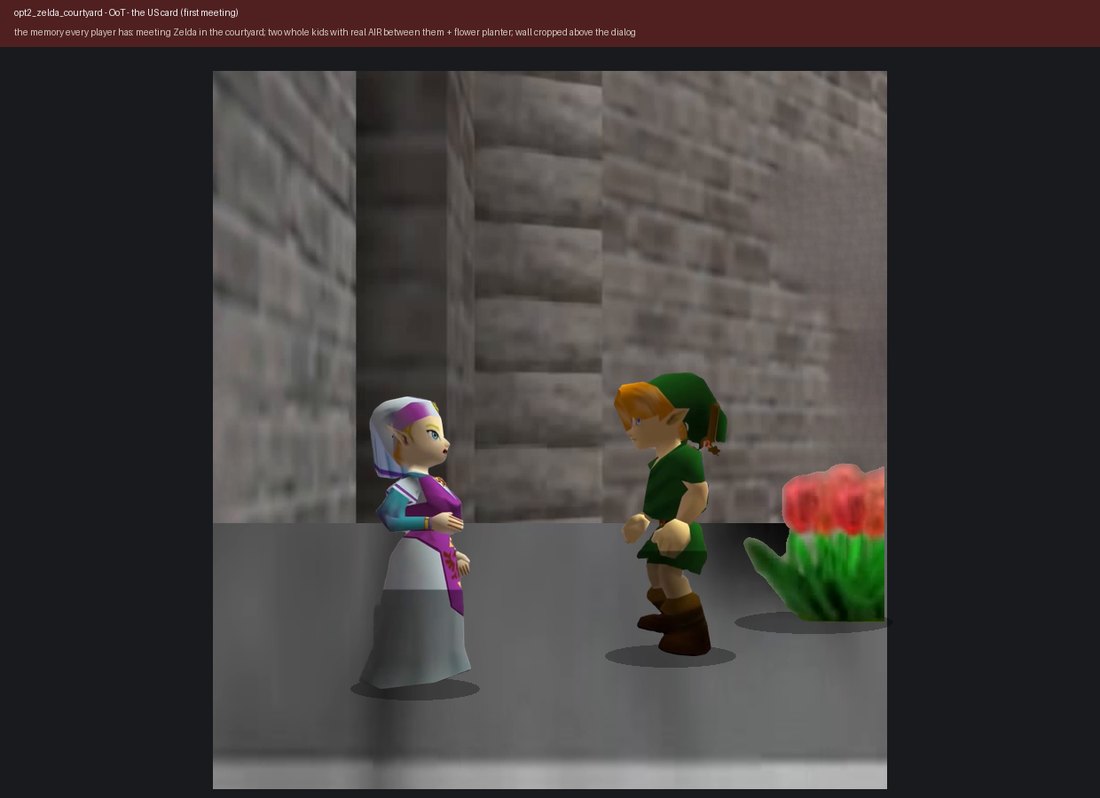Click the Zelda courtyard scene image
This screenshot has width=1100, height=798.
click(550, 430)
